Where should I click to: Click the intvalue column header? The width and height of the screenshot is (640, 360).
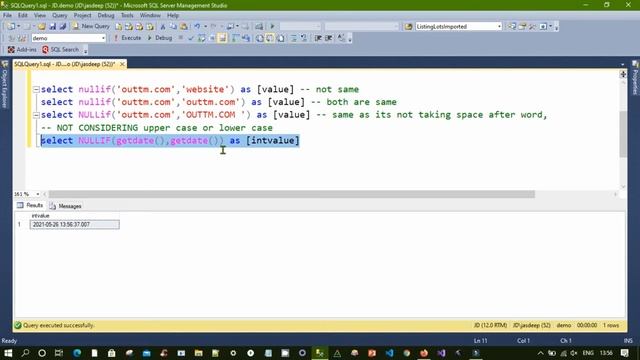pyautogui.click(x=75, y=216)
